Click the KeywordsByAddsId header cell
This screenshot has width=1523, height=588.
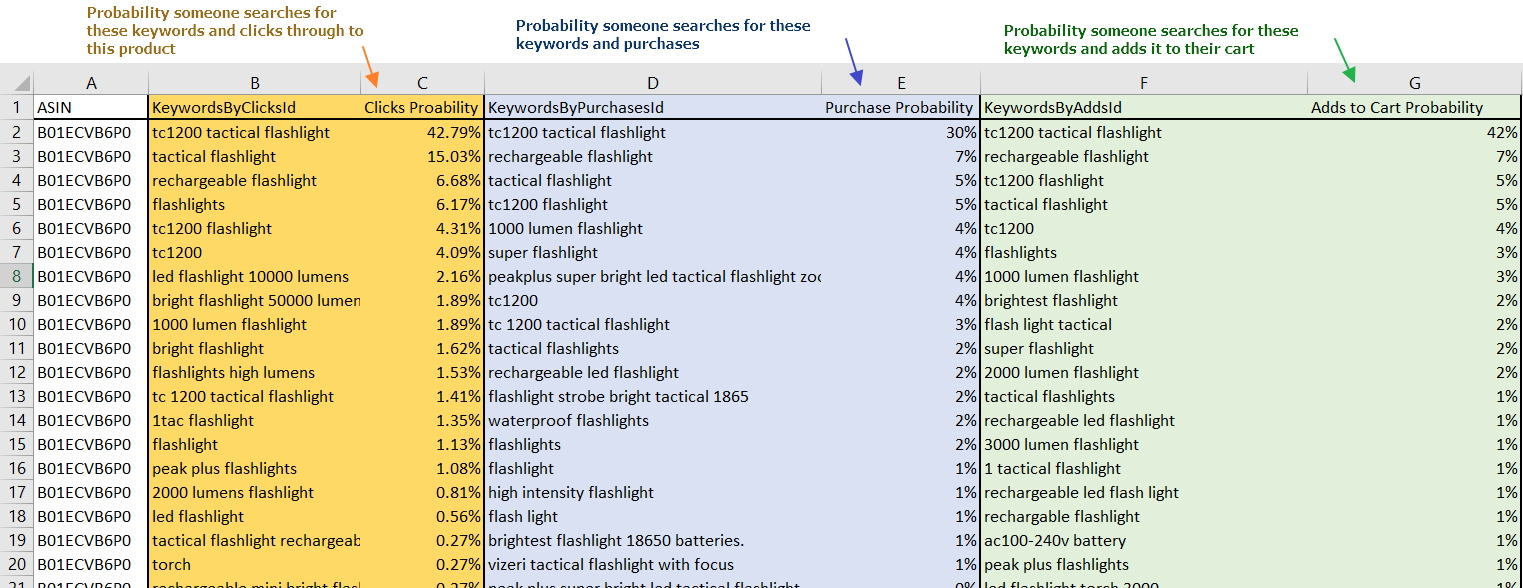[1144, 108]
